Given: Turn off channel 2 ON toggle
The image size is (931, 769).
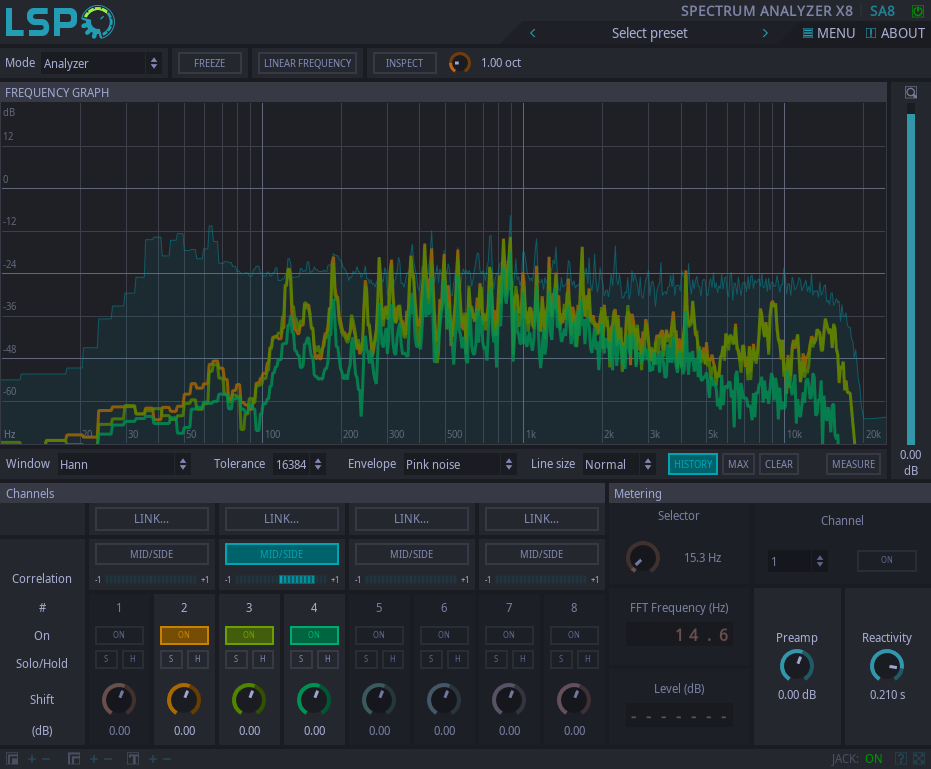Looking at the screenshot, I should tap(184, 635).
